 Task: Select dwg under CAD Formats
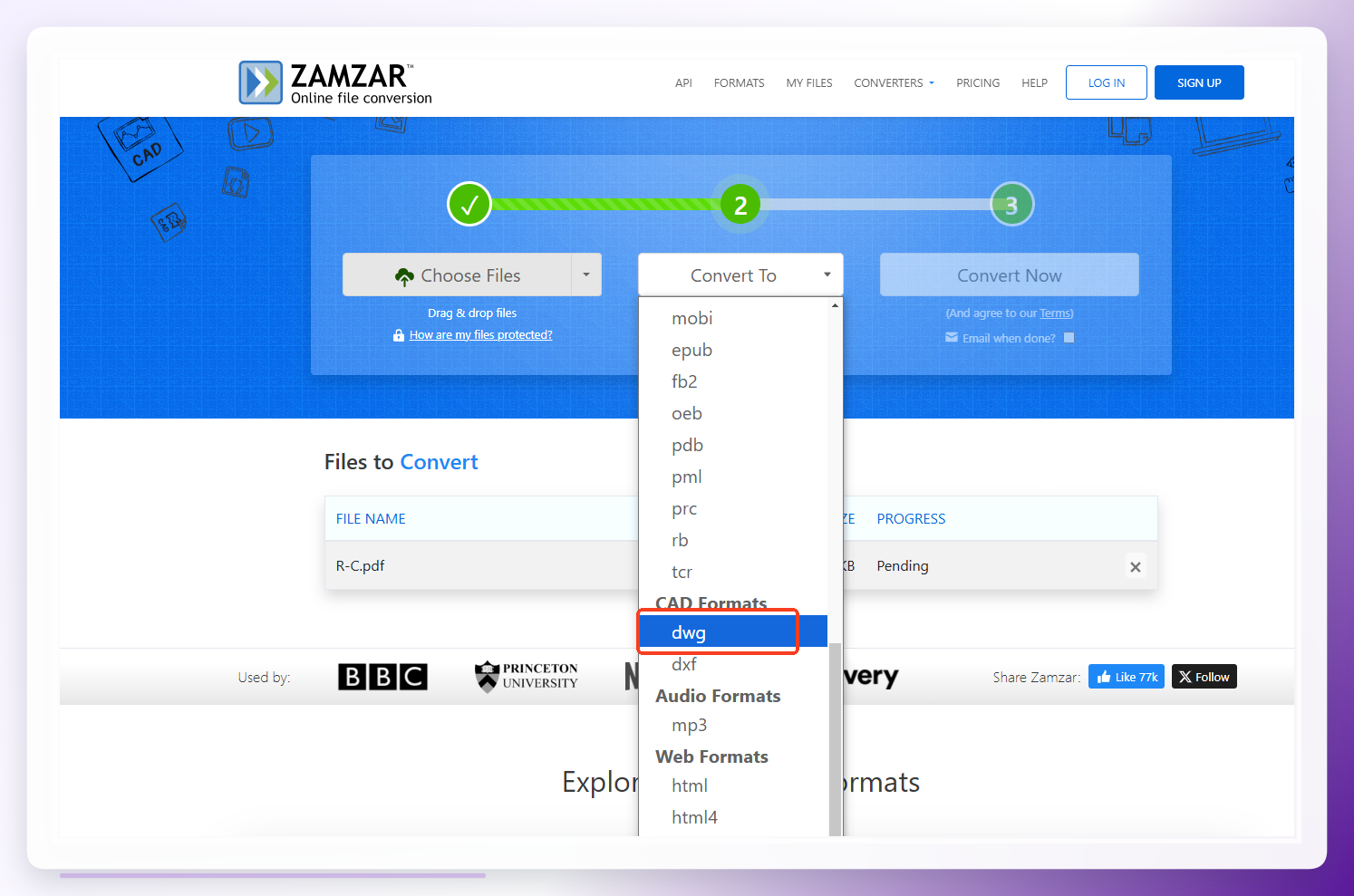[x=733, y=632]
